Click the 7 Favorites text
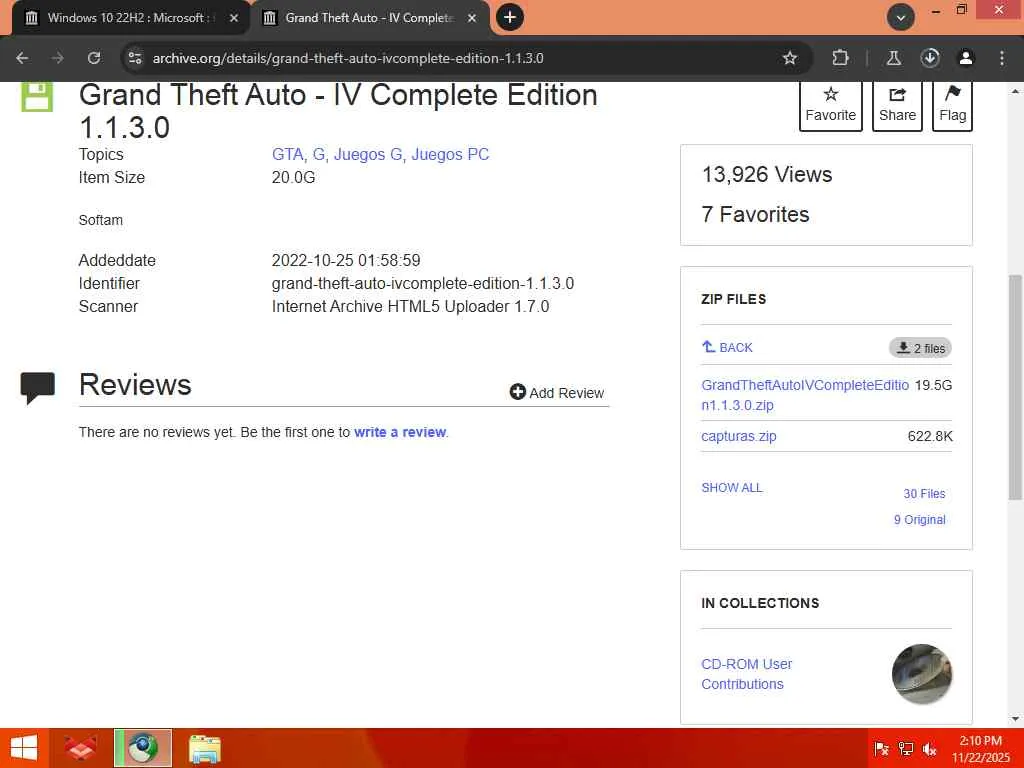 tap(755, 214)
